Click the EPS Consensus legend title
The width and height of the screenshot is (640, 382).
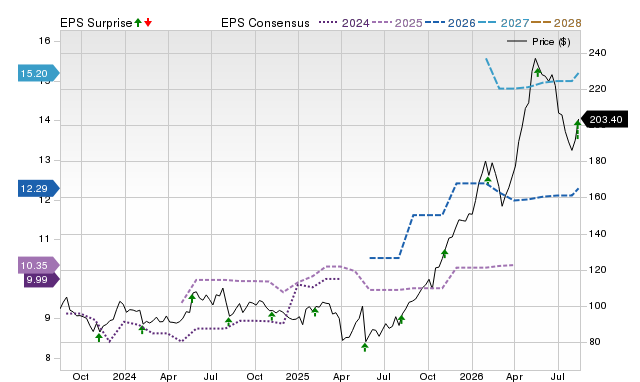tap(265, 23)
